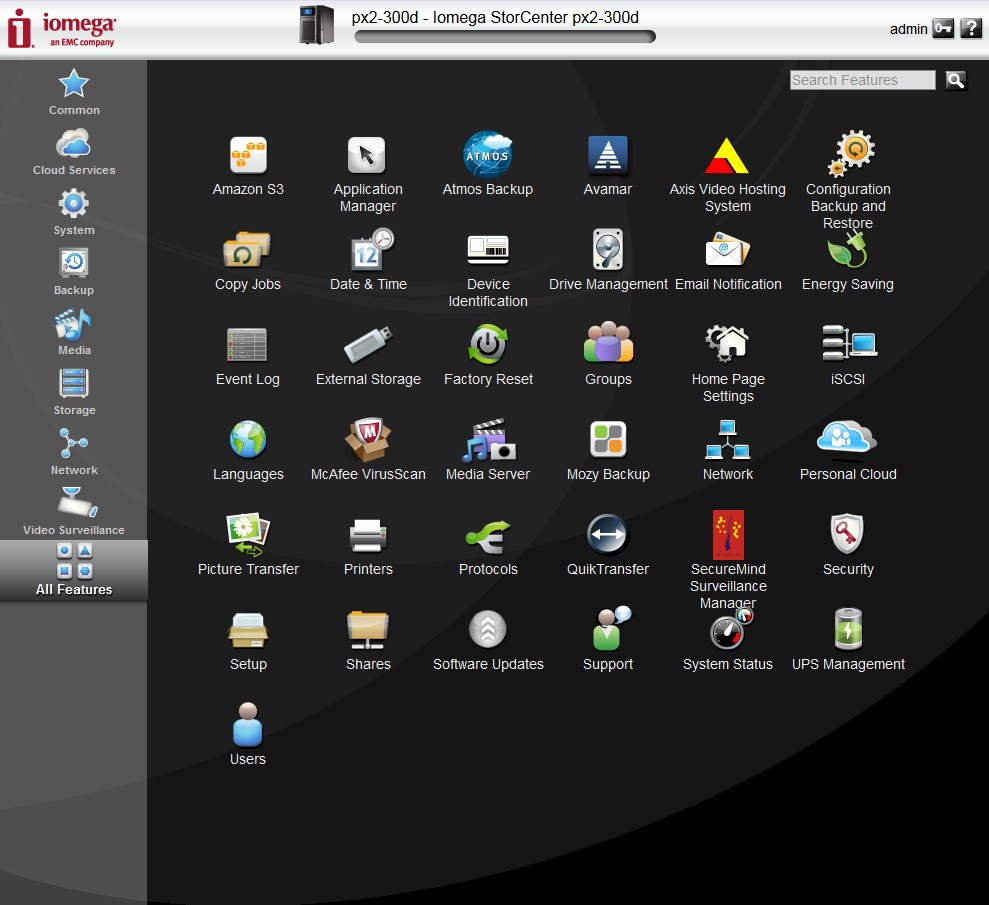View the Event Log

click(x=247, y=356)
